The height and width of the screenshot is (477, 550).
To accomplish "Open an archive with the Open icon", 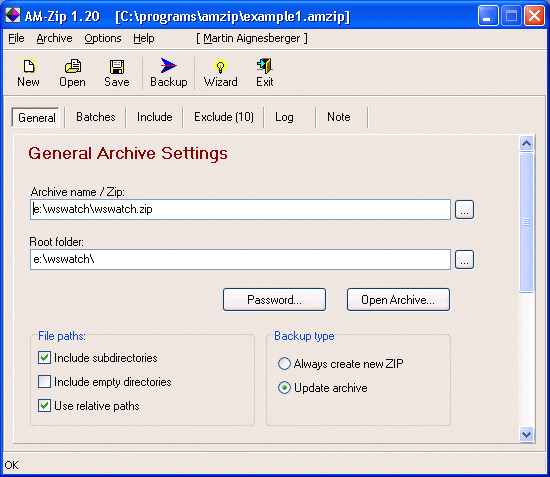I will click(73, 66).
